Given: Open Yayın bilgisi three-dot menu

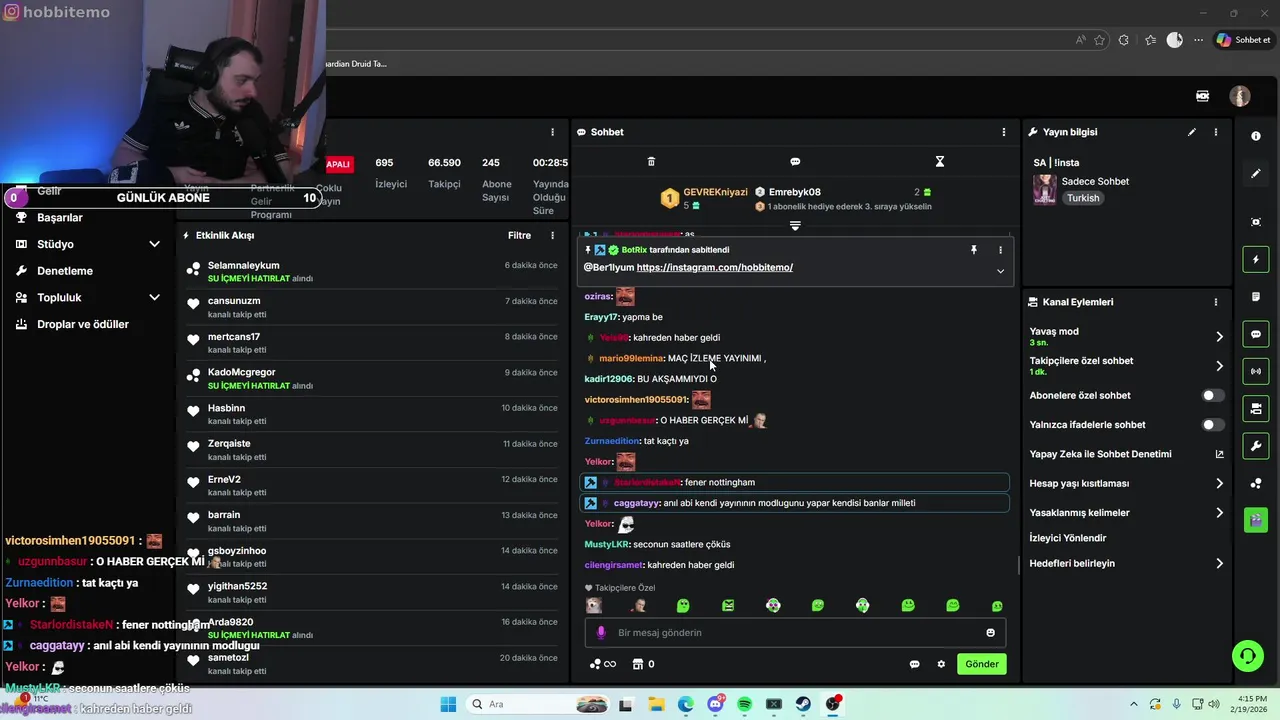Looking at the screenshot, I should point(1216,132).
